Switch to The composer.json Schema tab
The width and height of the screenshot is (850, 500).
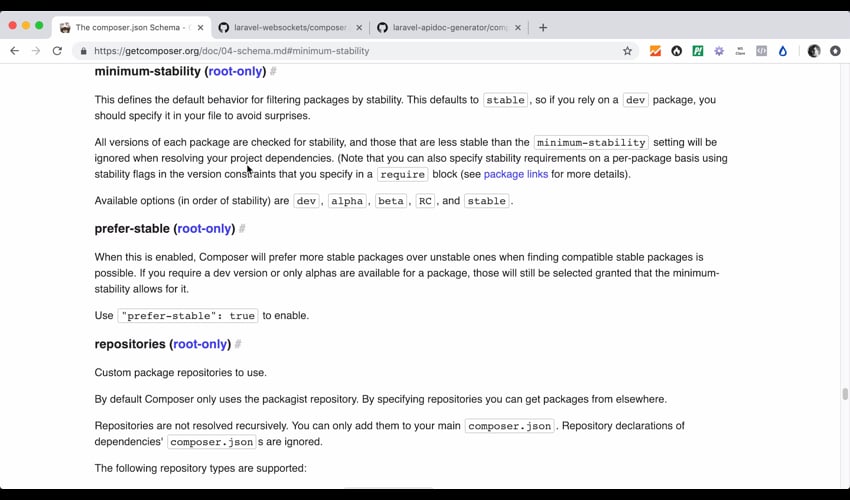pos(132,27)
